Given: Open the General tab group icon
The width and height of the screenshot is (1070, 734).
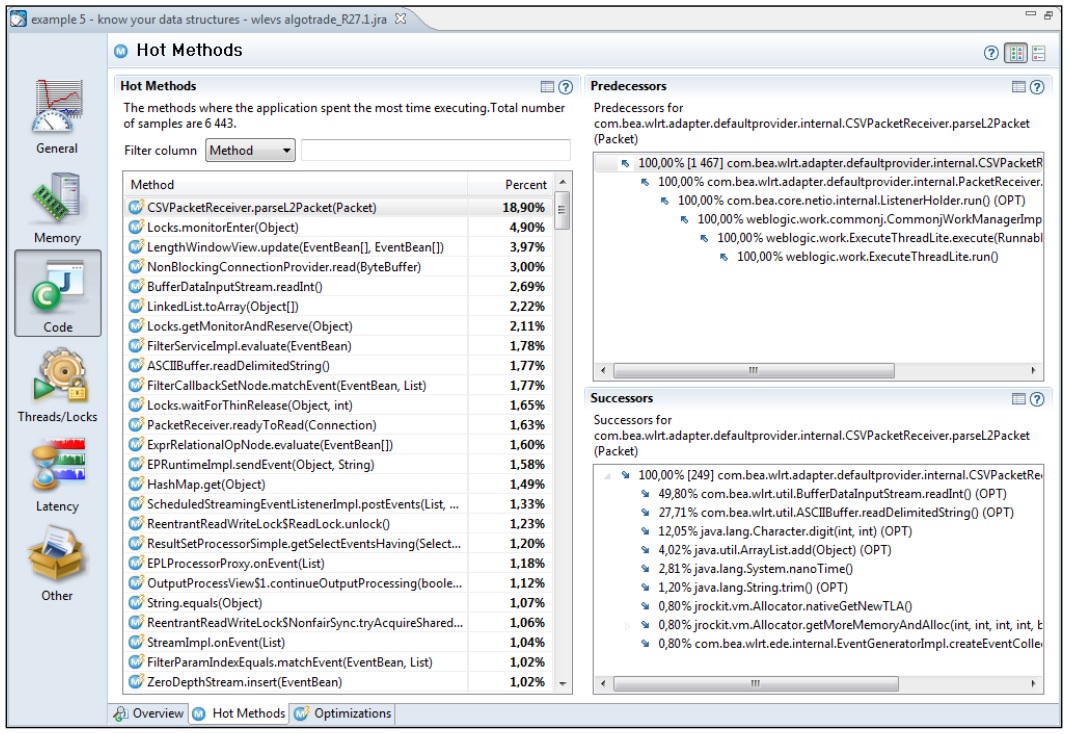Looking at the screenshot, I should [57, 117].
